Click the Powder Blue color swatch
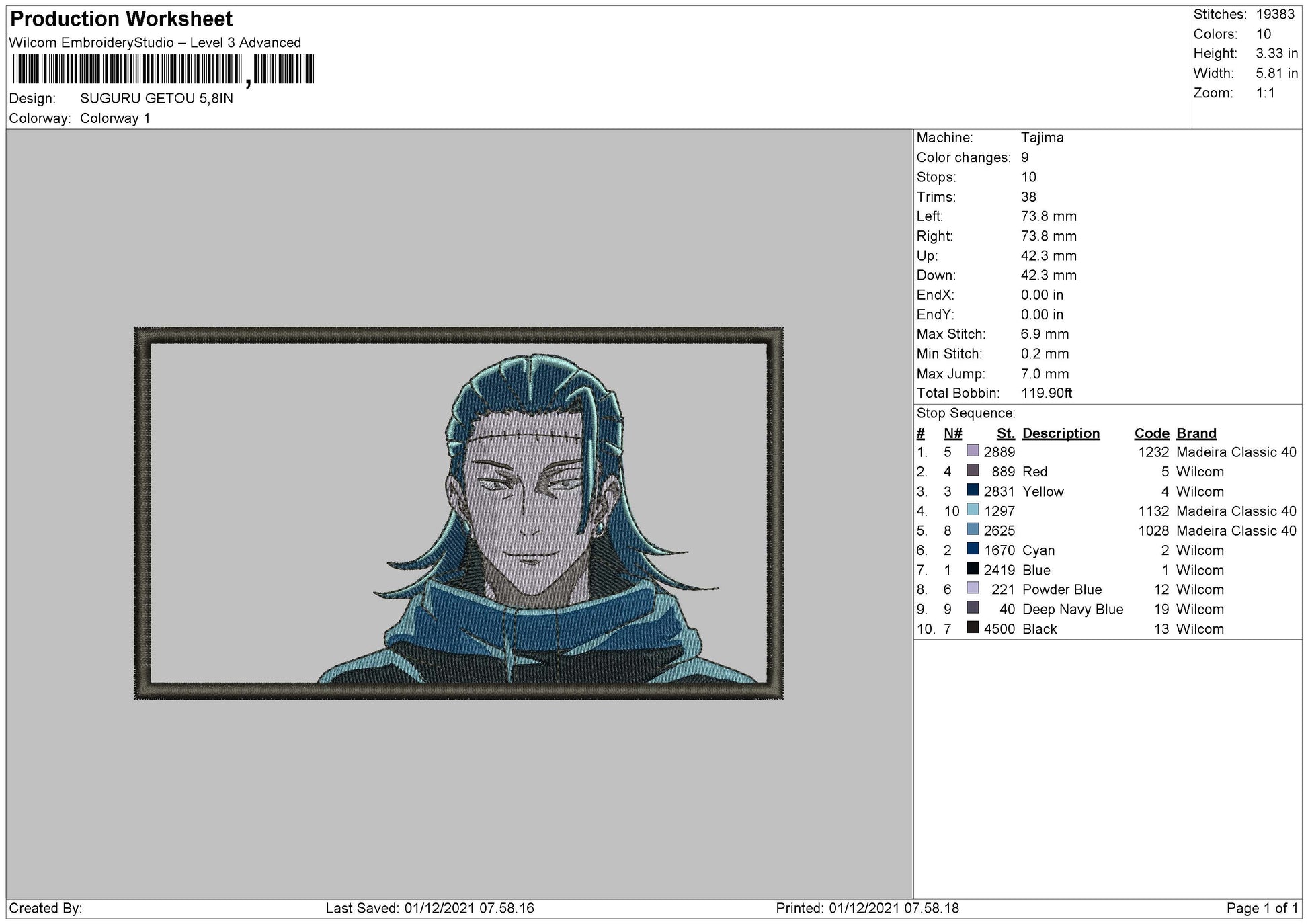The height and width of the screenshot is (924, 1308). click(973, 589)
